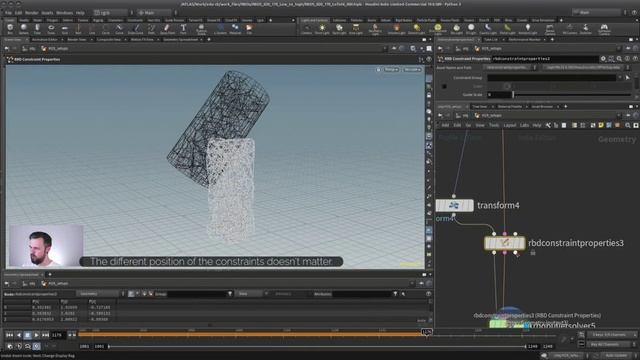The image size is (640, 360).
Task: Switch to the Render View tab
Action: point(76,40)
